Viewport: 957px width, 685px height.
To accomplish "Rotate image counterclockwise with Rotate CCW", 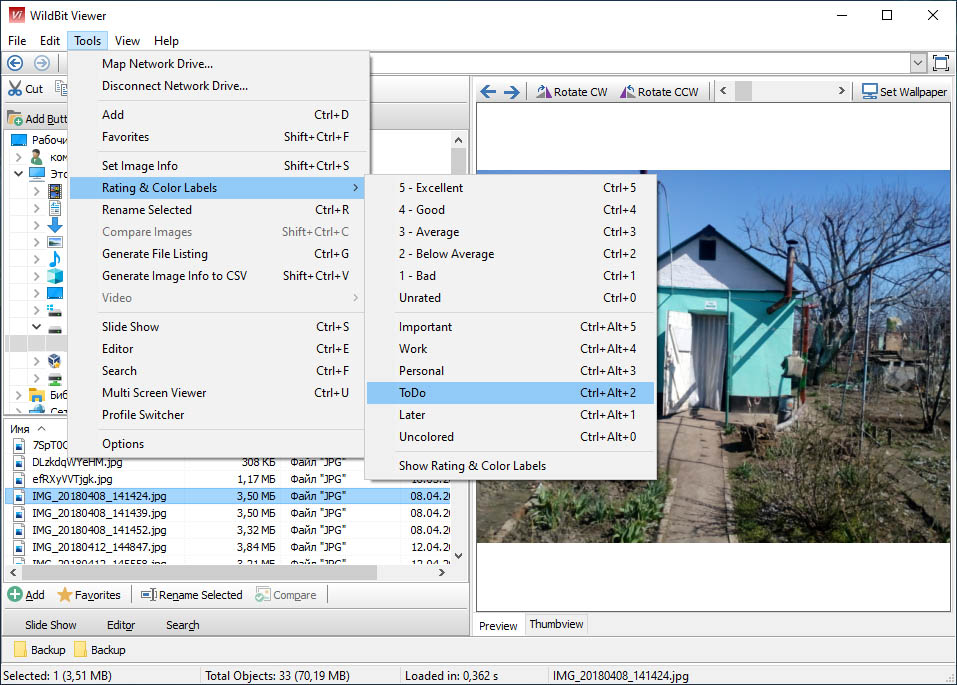I will tap(659, 92).
